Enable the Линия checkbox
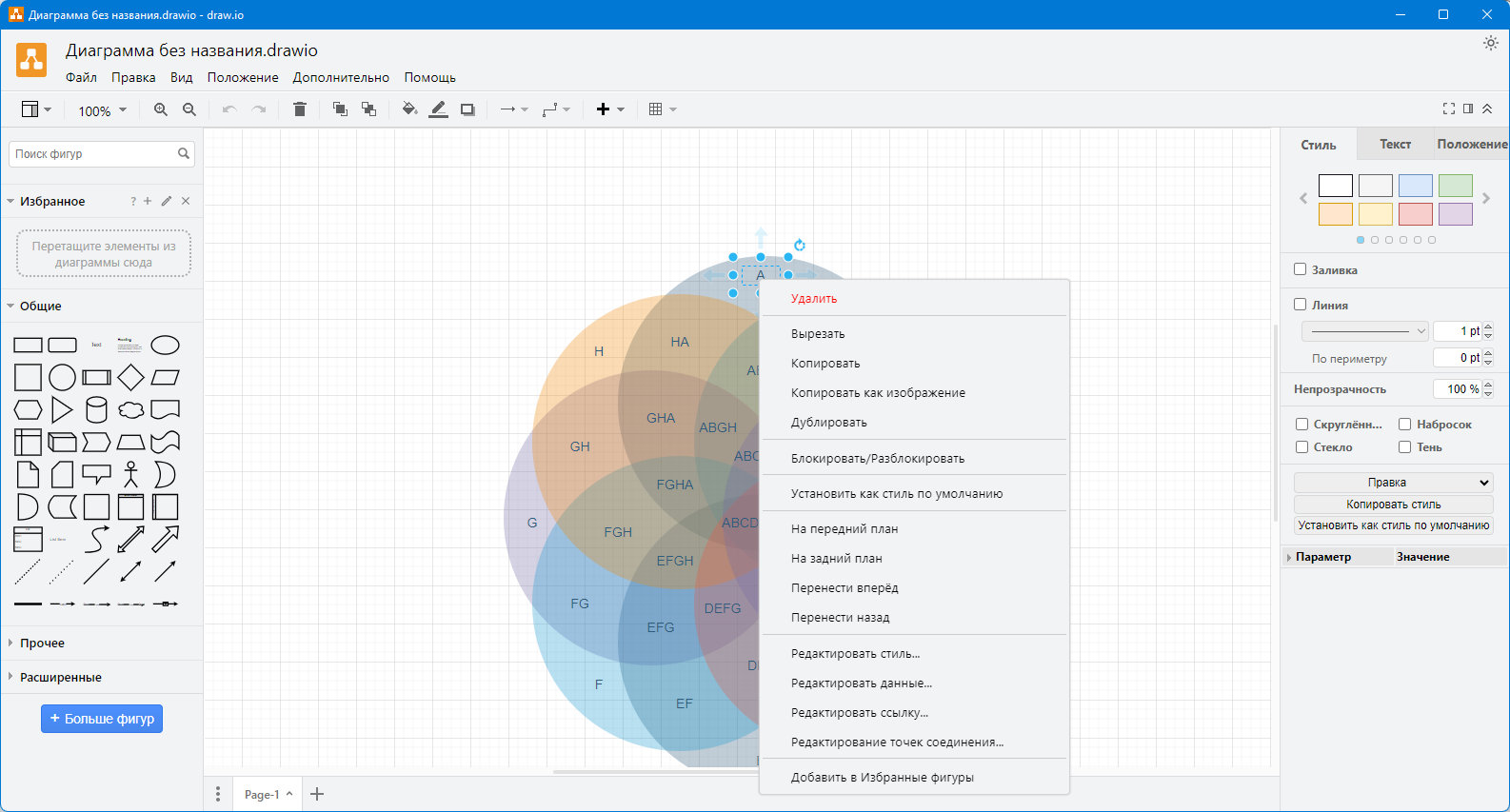Image resolution: width=1510 pixels, height=812 pixels. (1300, 305)
